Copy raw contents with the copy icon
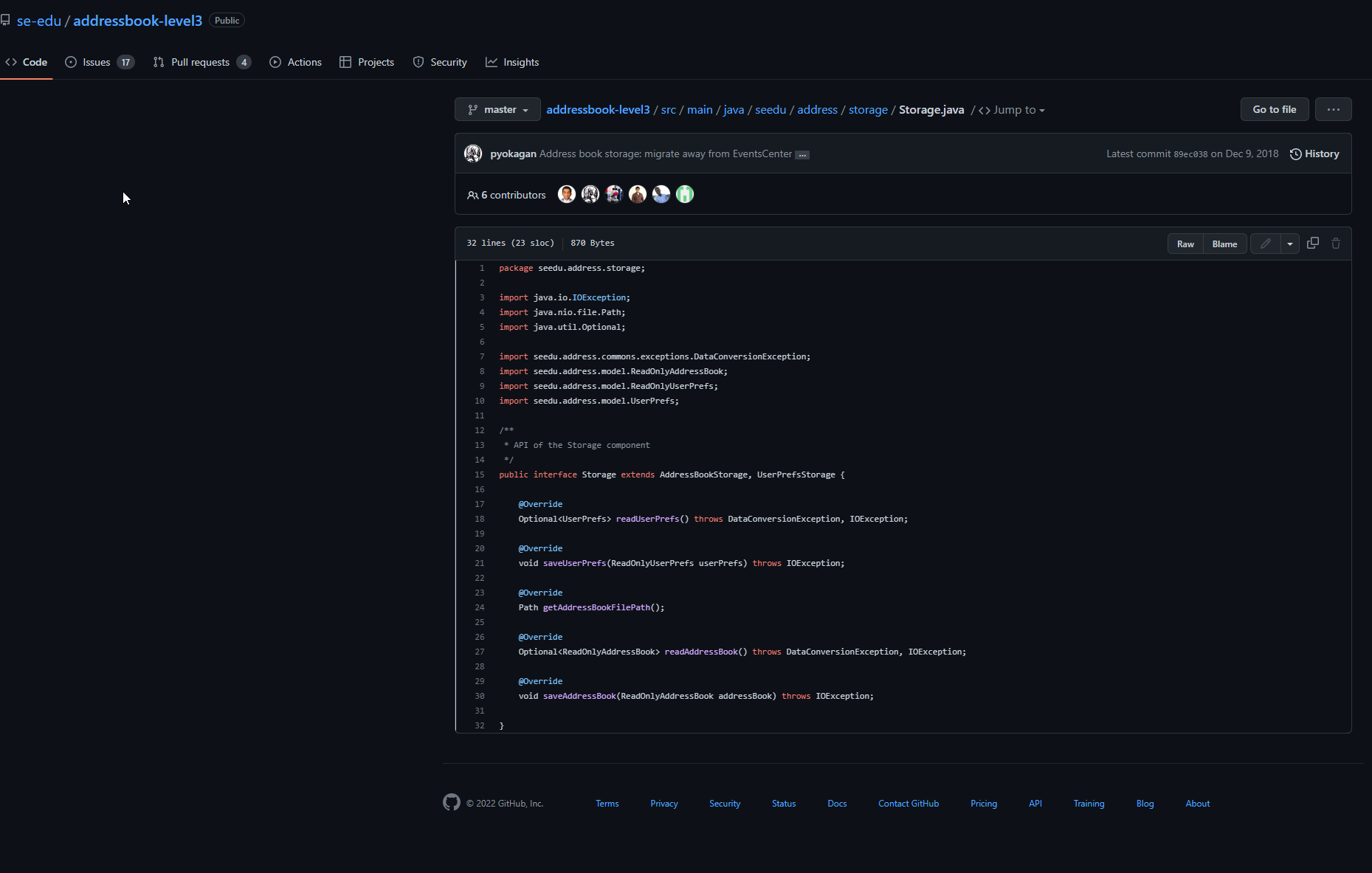This screenshot has height=873, width=1372. (1312, 243)
